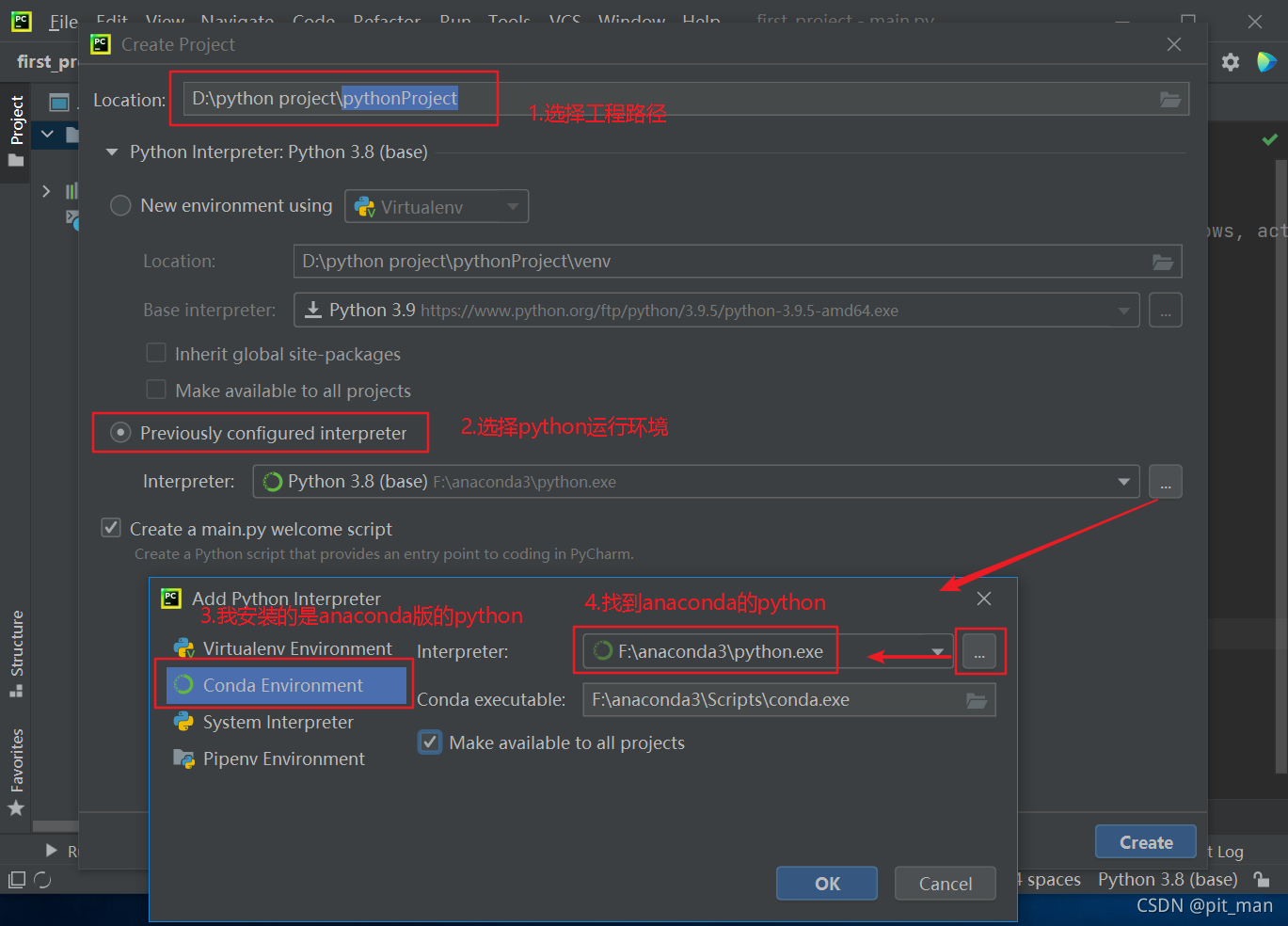Toggle Inherit global site-packages checkbox
This screenshot has height=926, width=1288.
pos(156,353)
